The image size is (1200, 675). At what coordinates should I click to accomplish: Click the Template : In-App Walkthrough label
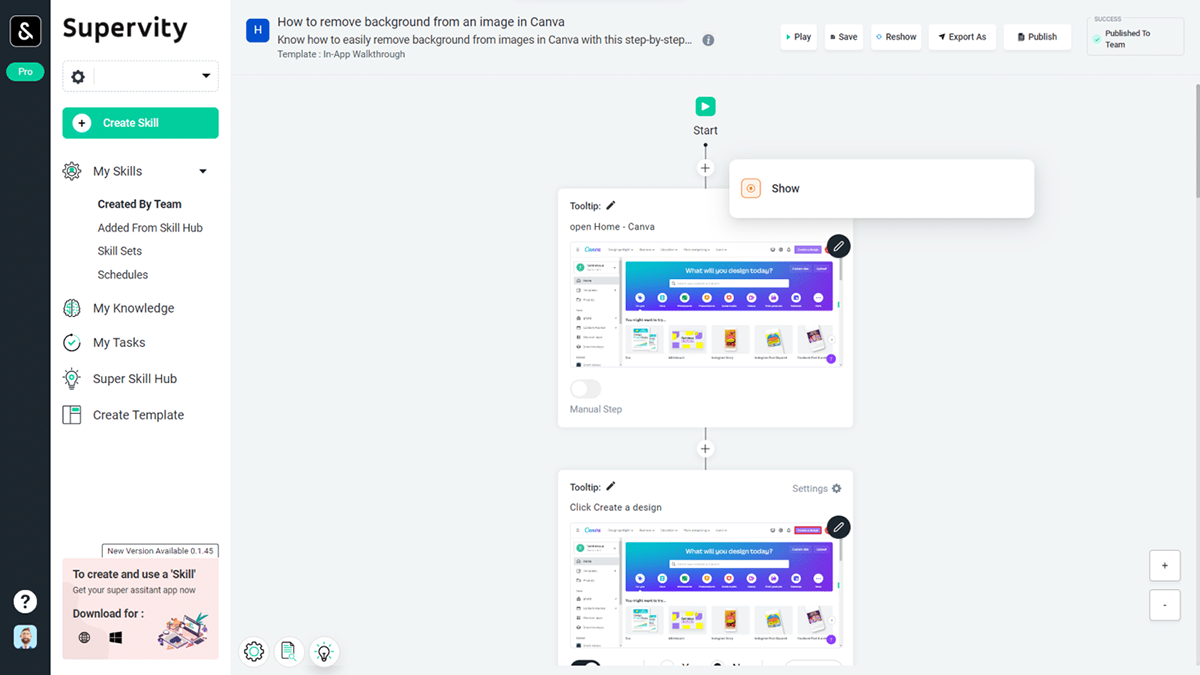click(341, 54)
